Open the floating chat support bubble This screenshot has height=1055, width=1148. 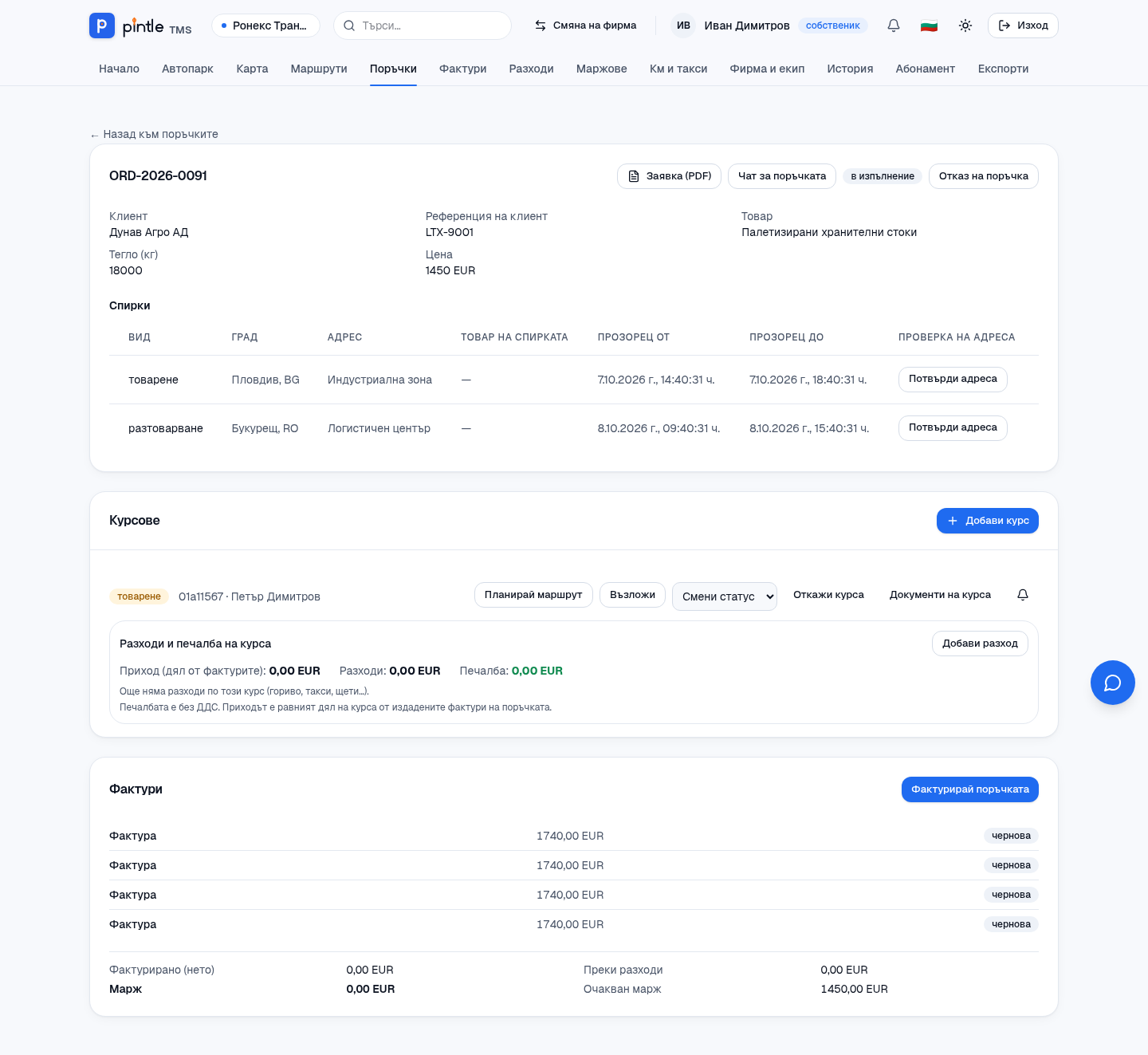[x=1113, y=683]
